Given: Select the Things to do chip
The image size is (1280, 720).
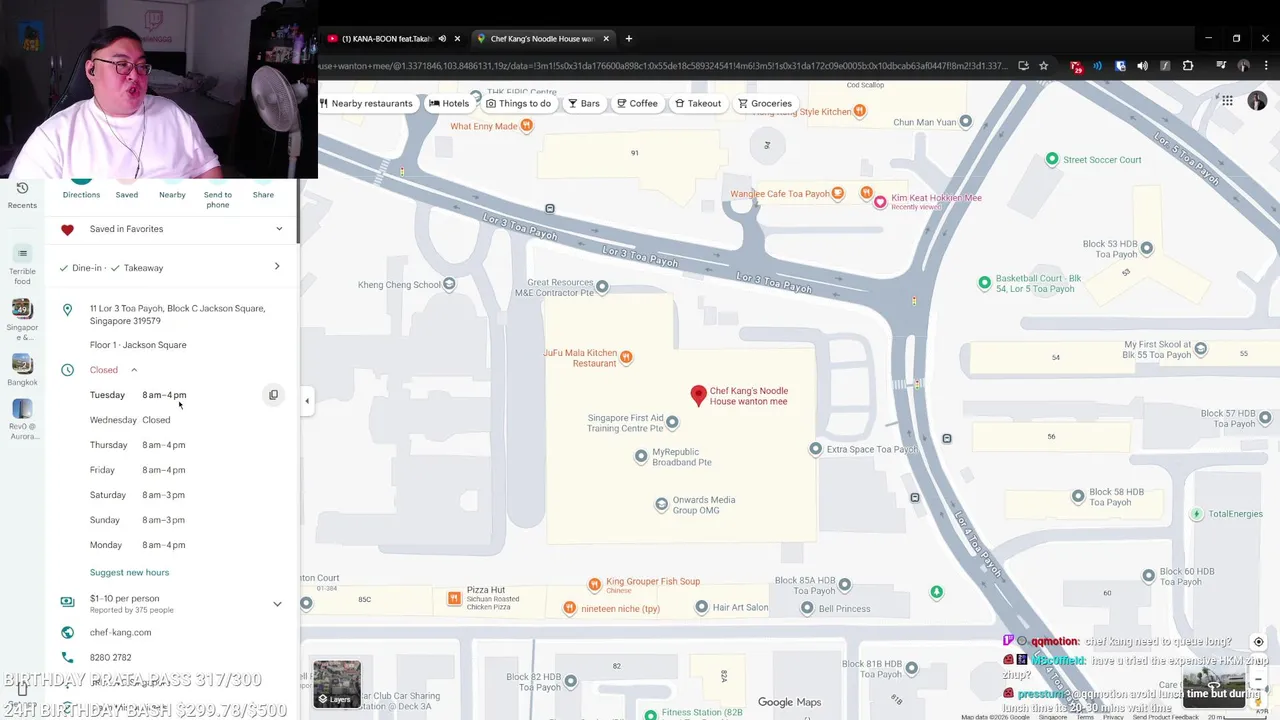Looking at the screenshot, I should pyautogui.click(x=518, y=103).
